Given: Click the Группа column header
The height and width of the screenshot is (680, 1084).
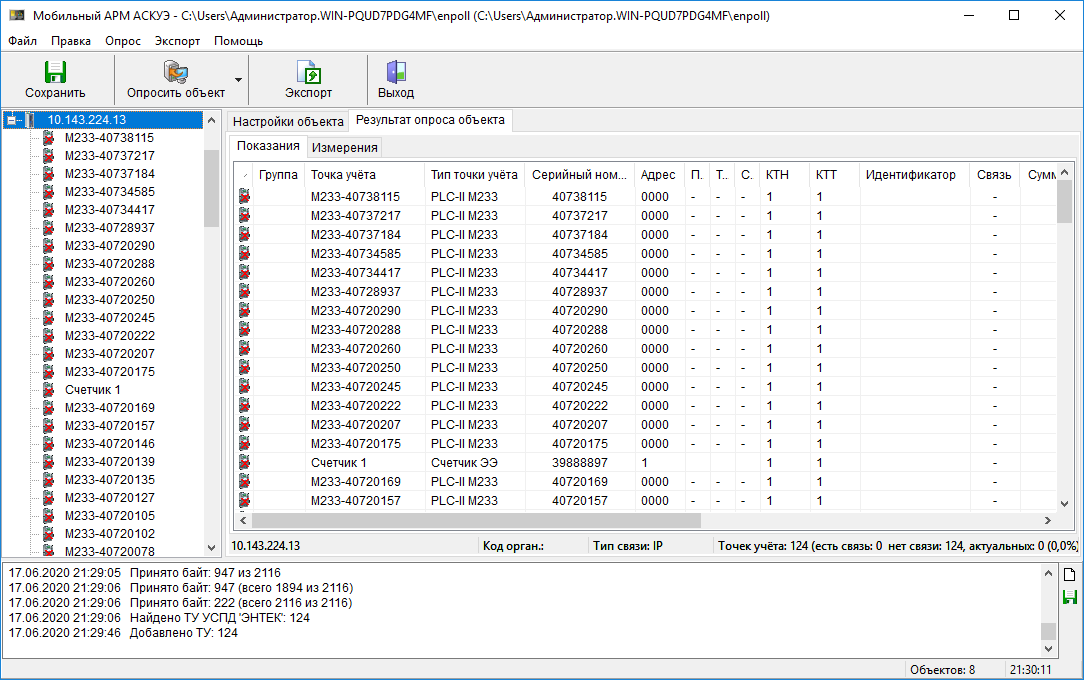Looking at the screenshot, I should 279,175.
